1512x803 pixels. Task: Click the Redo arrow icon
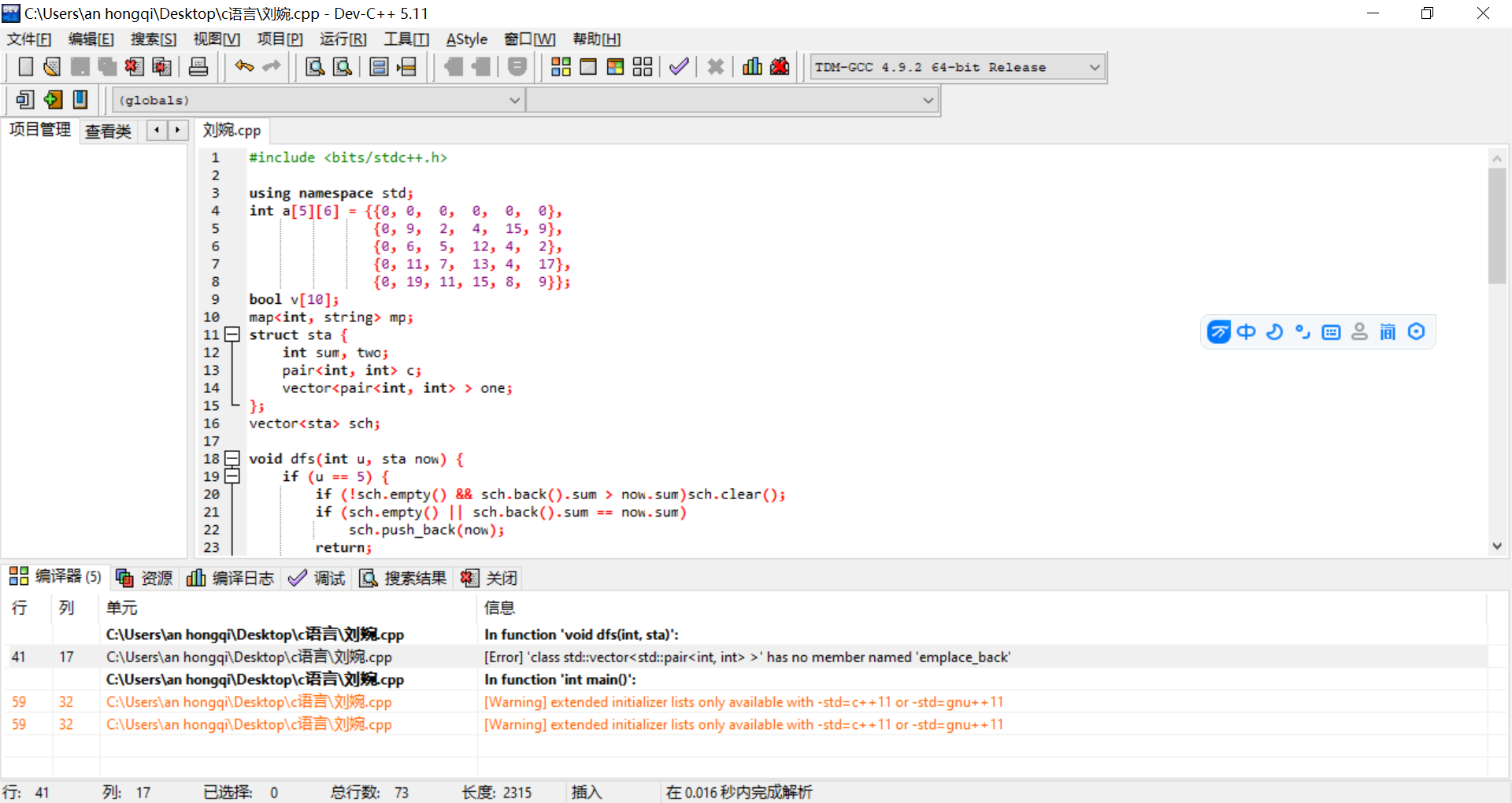pyautogui.click(x=272, y=67)
